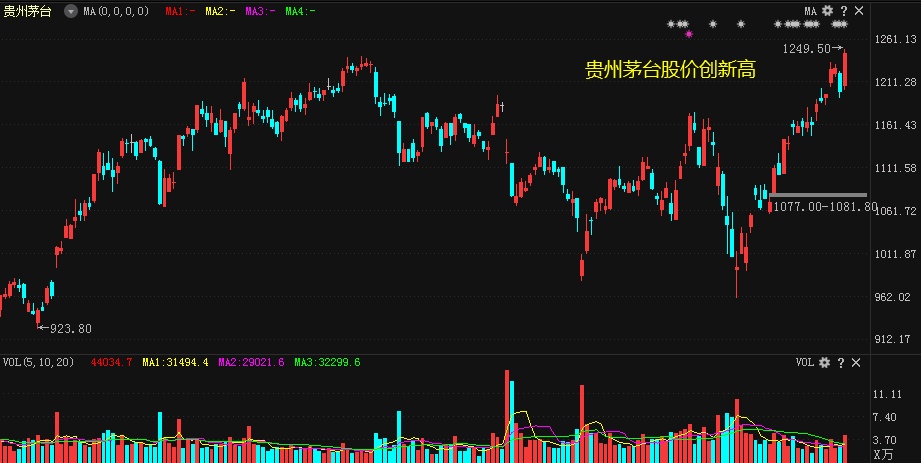The width and height of the screenshot is (921, 463).
Task: Click the red volume value 44034.7
Action: [112, 363]
